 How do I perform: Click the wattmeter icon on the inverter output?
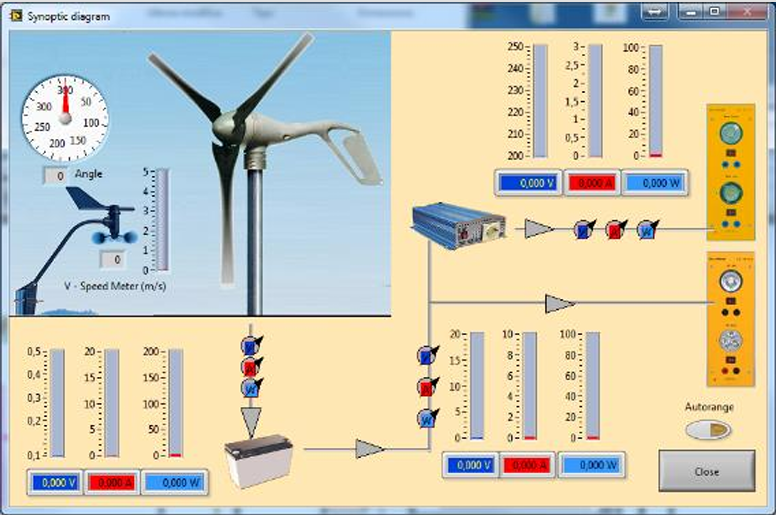[x=647, y=230]
